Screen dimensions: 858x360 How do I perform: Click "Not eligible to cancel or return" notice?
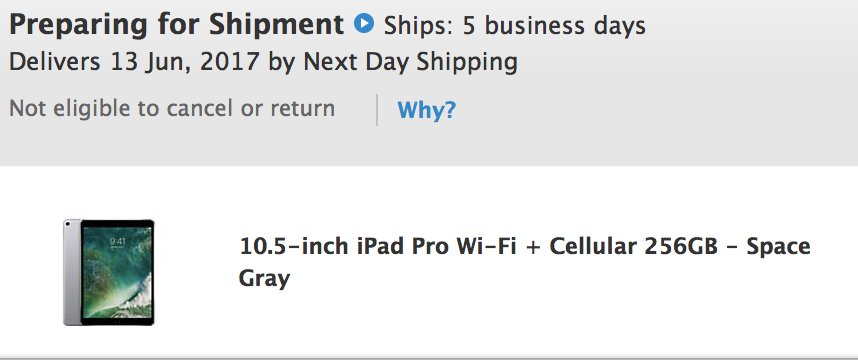(172, 108)
